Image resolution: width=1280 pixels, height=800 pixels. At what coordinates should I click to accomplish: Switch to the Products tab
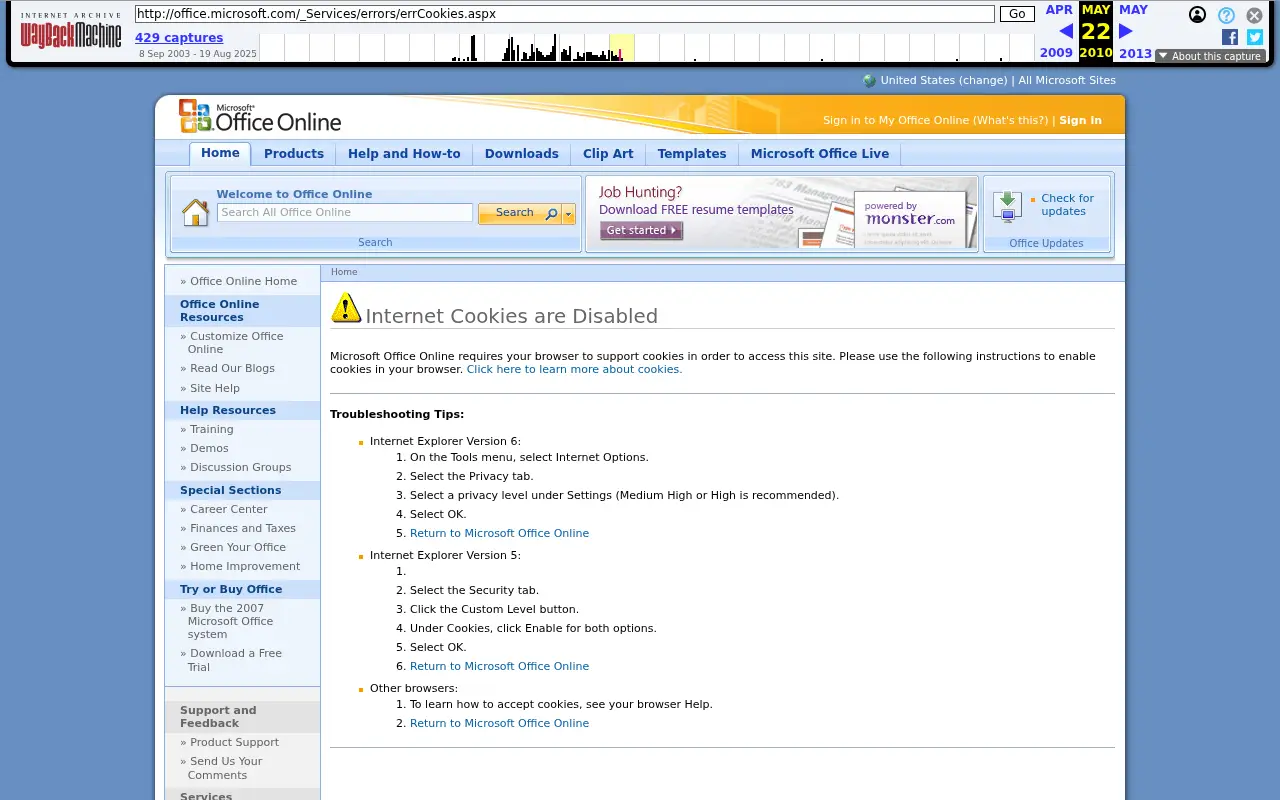pos(294,154)
